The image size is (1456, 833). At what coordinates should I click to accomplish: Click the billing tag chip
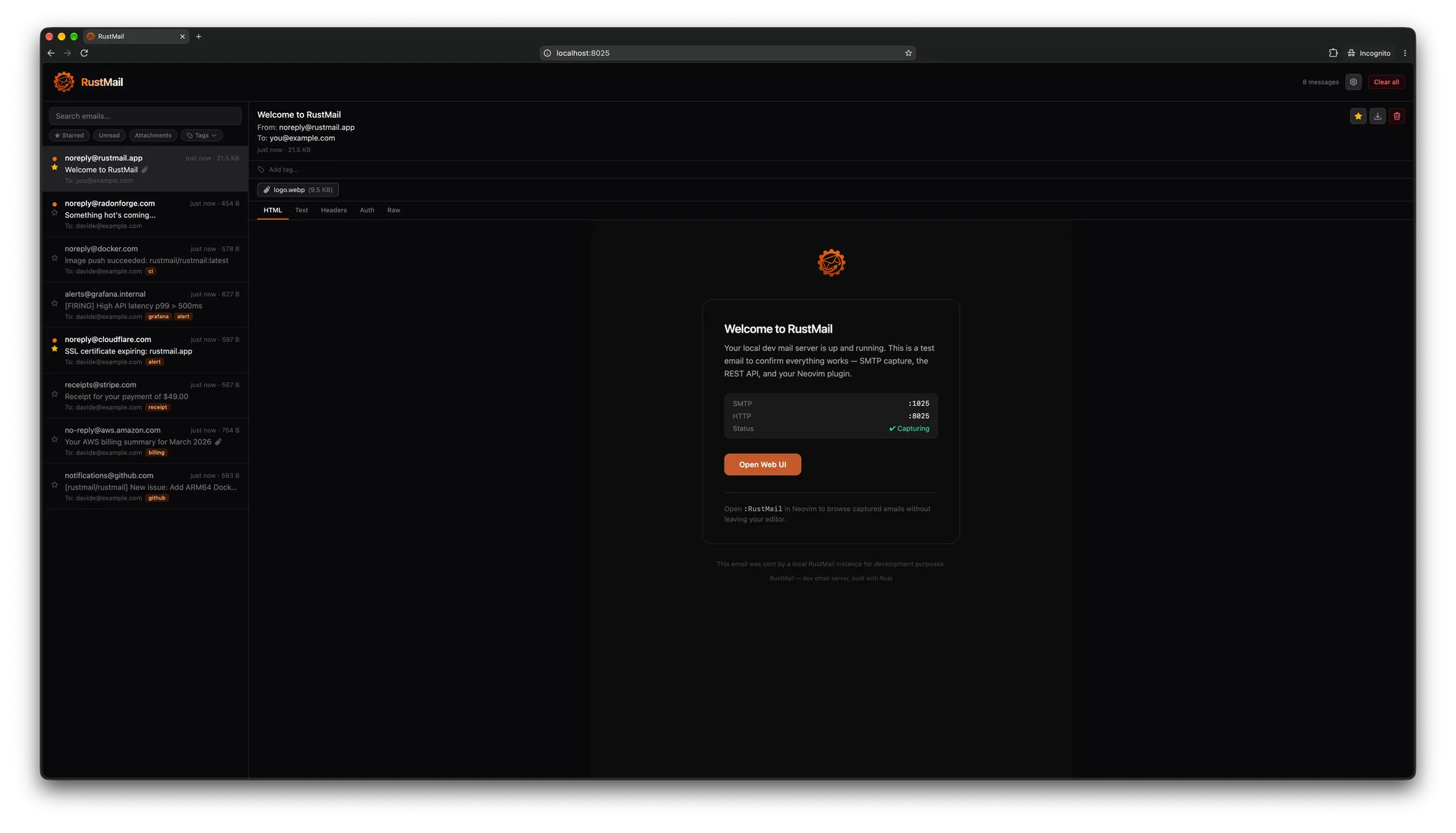point(156,452)
